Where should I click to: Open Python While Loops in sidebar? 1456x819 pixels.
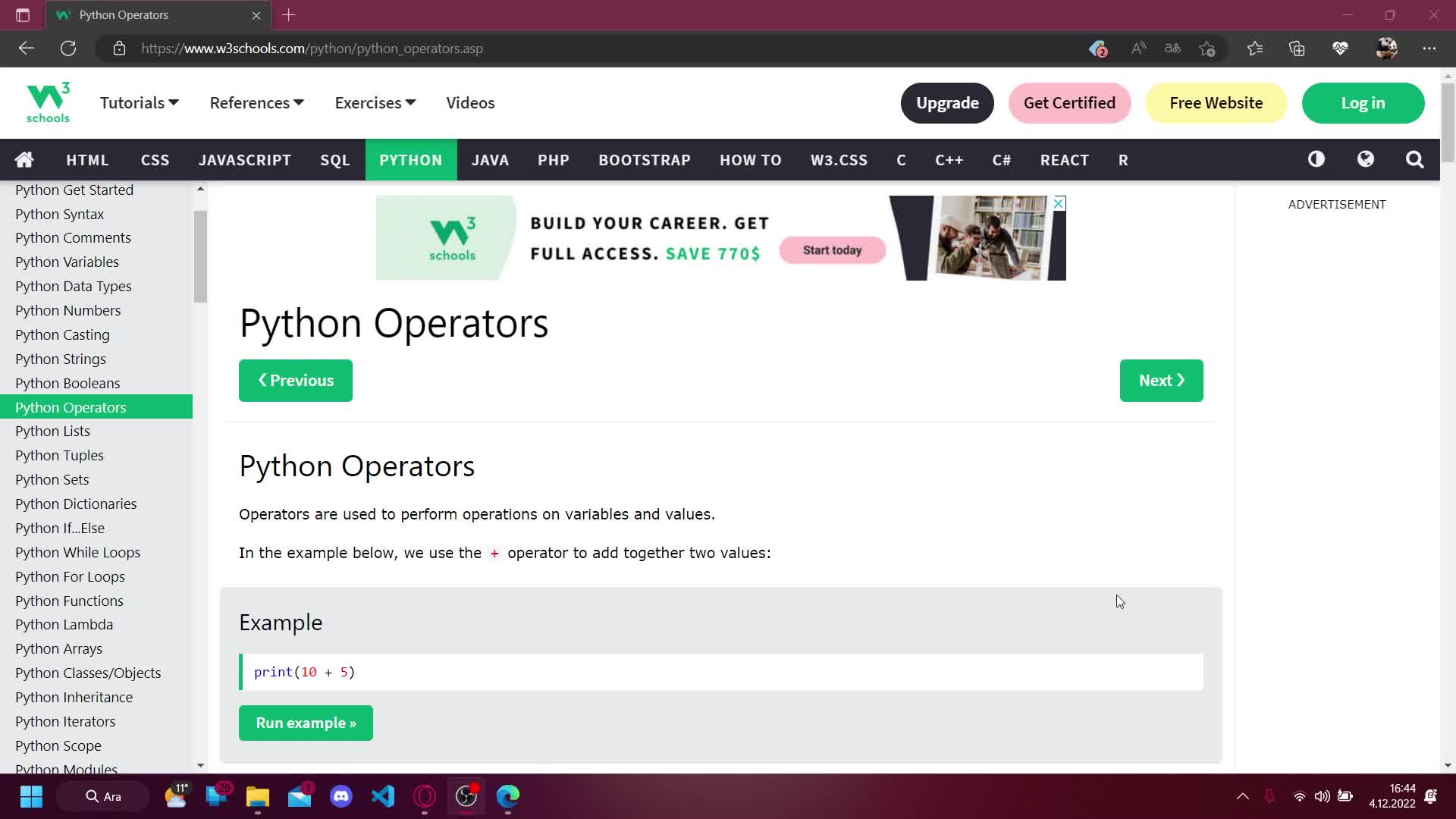point(96,553)
